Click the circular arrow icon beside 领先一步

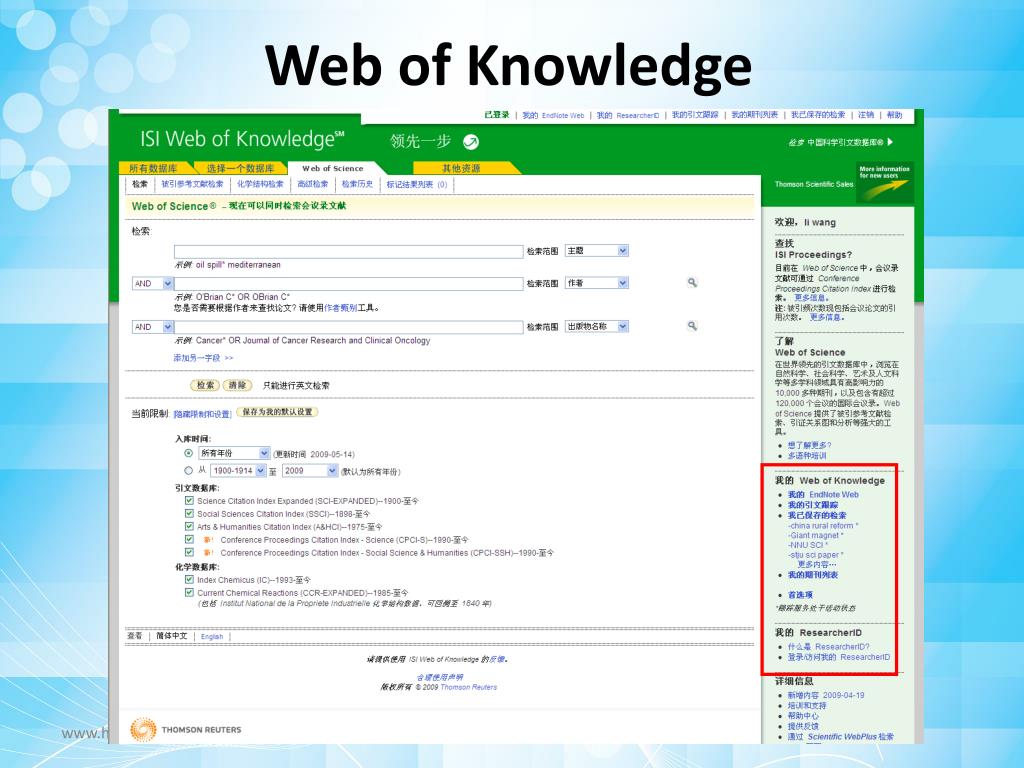point(471,142)
